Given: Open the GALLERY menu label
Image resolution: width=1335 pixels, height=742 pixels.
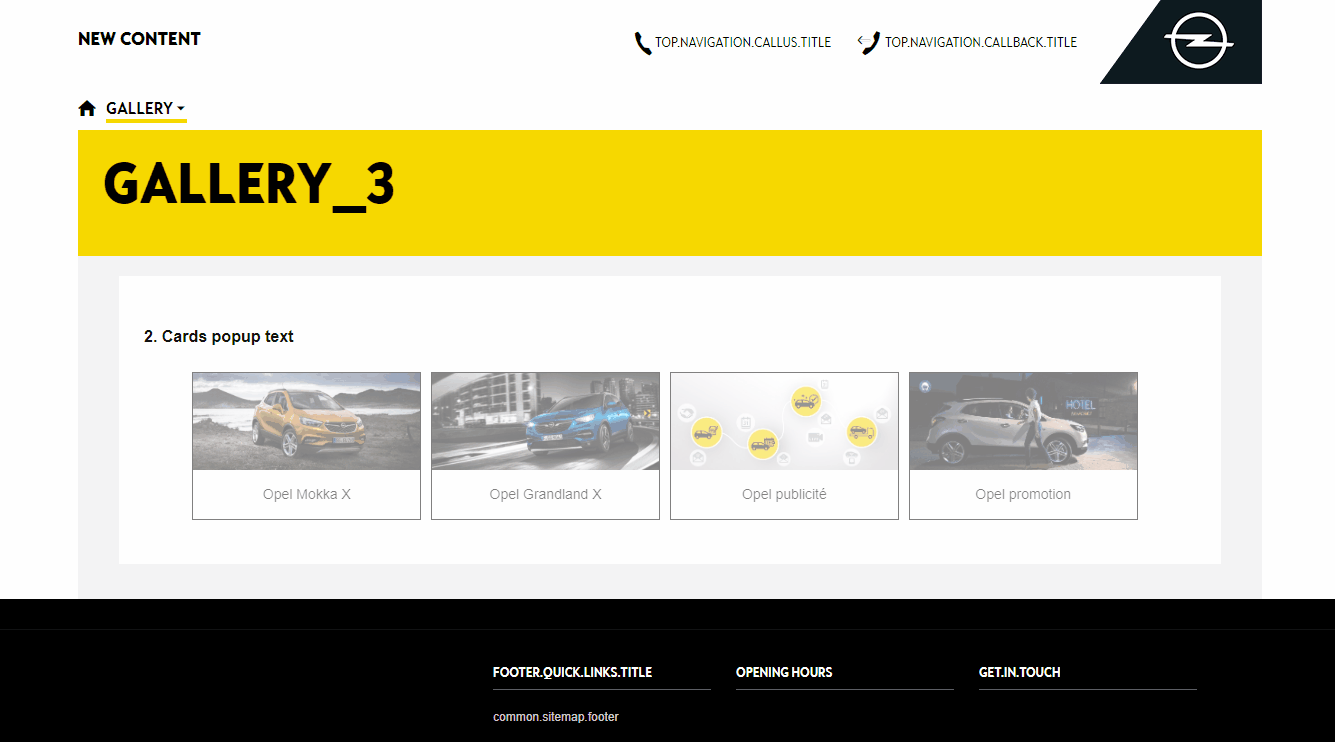Looking at the screenshot, I should [x=139, y=109].
